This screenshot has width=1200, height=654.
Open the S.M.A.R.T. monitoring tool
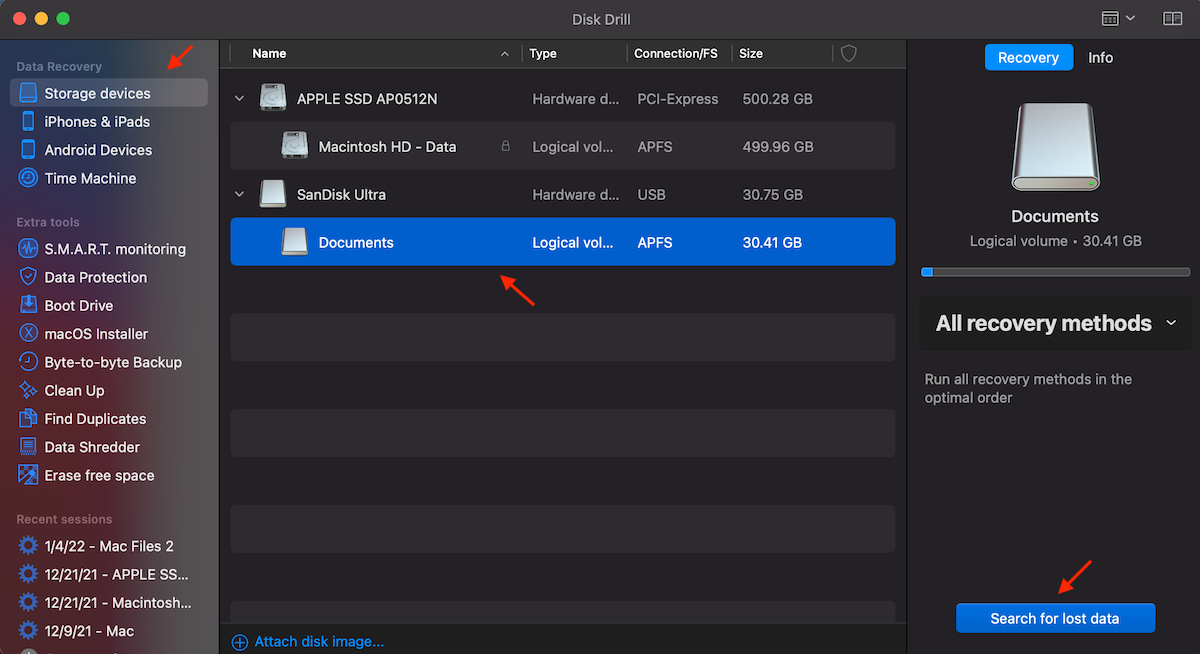pos(96,248)
